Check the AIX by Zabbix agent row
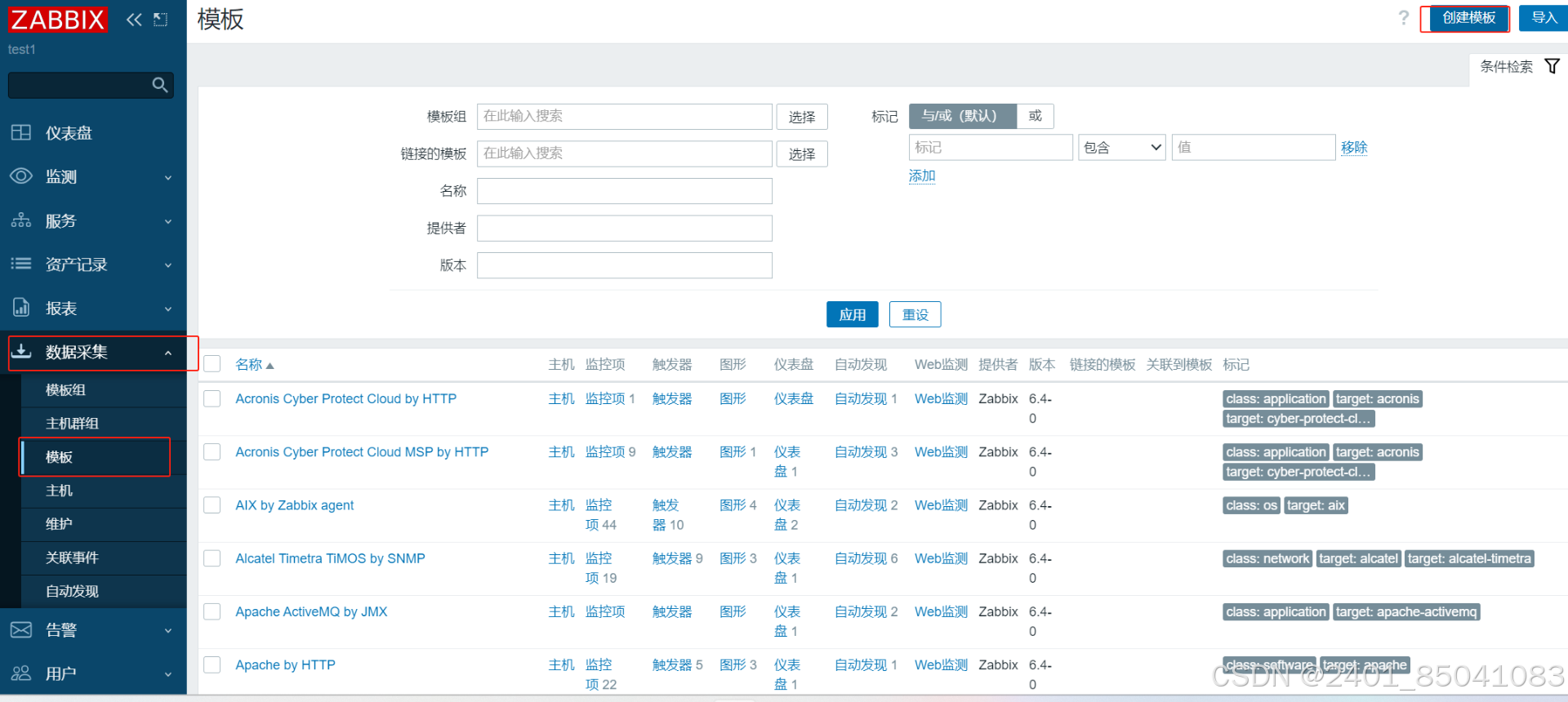 (x=212, y=505)
